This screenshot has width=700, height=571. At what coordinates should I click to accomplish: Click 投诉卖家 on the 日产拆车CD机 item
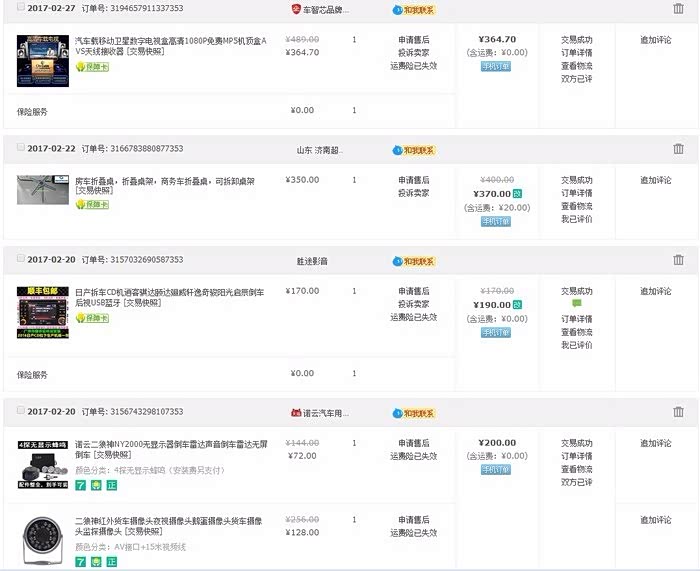pyautogui.click(x=413, y=304)
